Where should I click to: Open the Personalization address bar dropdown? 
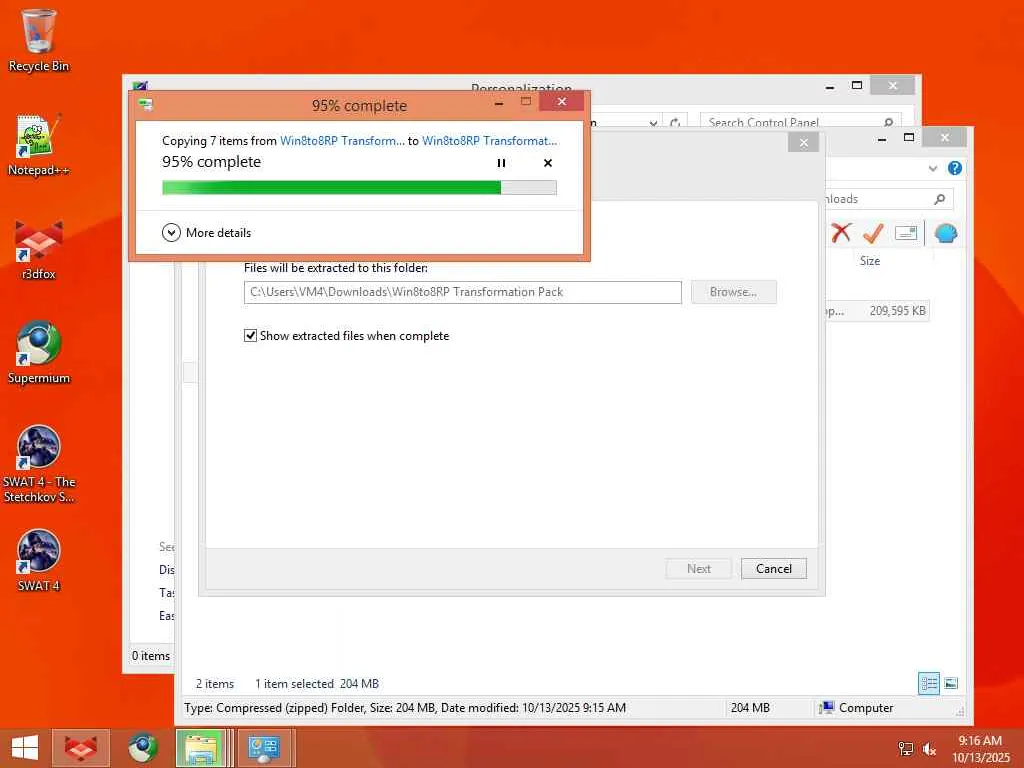point(653,122)
